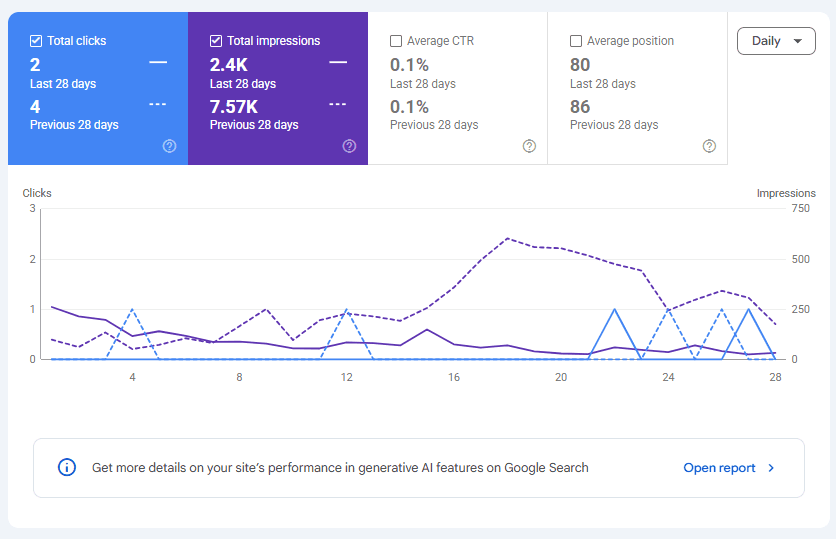Image resolution: width=836 pixels, height=539 pixels.
Task: Click the 500 impressions axis tick
Action: click(x=801, y=259)
